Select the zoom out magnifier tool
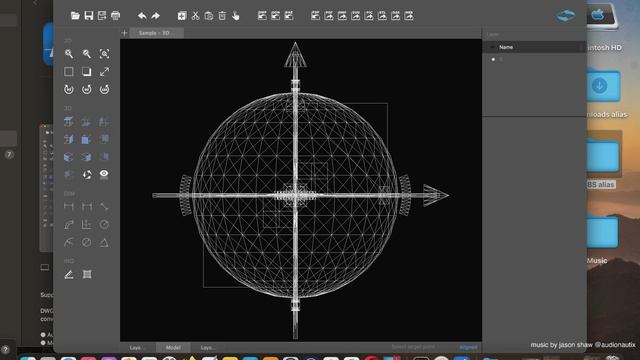The width and height of the screenshot is (640, 360). pyautogui.click(x=87, y=54)
